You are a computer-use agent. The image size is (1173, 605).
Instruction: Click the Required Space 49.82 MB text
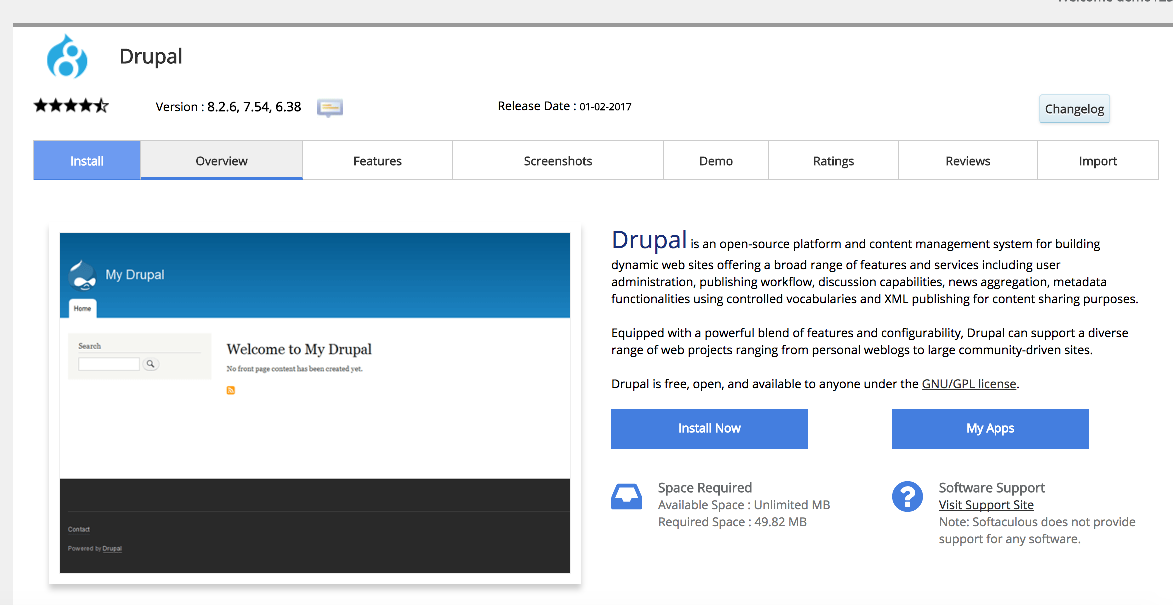[732, 522]
